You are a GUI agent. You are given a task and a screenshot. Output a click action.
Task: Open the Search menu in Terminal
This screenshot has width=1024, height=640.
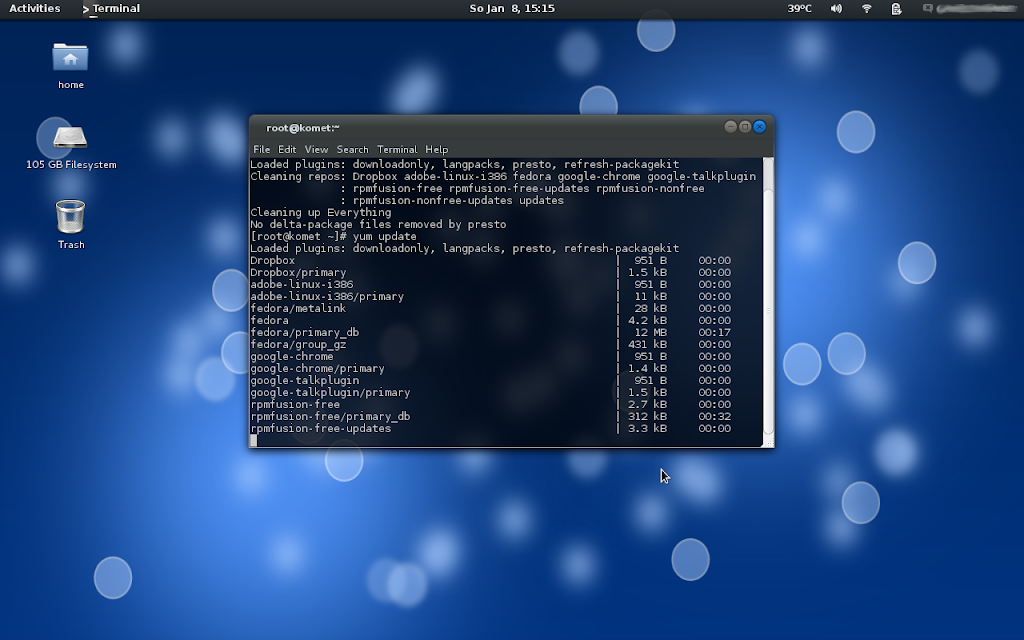(x=352, y=149)
